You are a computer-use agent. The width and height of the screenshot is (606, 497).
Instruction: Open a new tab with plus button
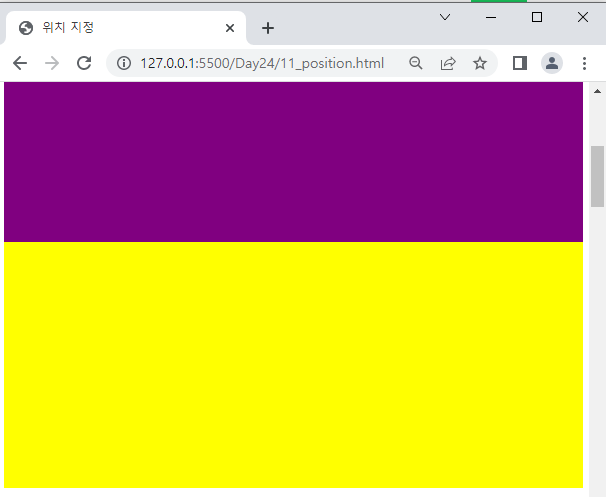click(268, 28)
